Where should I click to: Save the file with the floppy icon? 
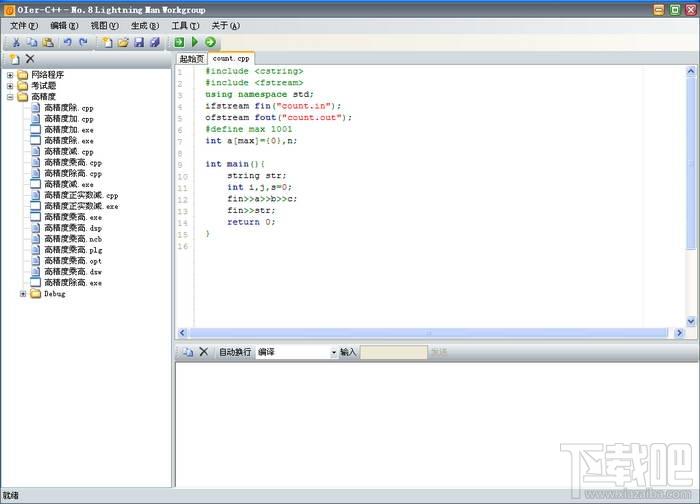(139, 42)
